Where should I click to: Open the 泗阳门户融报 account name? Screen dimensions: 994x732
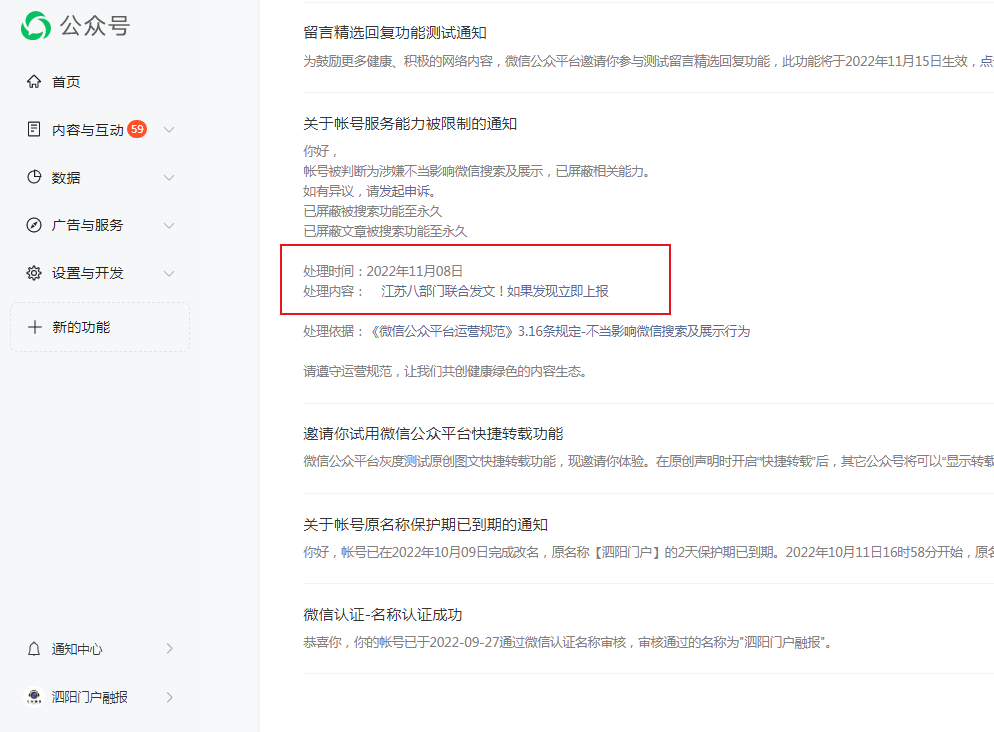(89, 697)
